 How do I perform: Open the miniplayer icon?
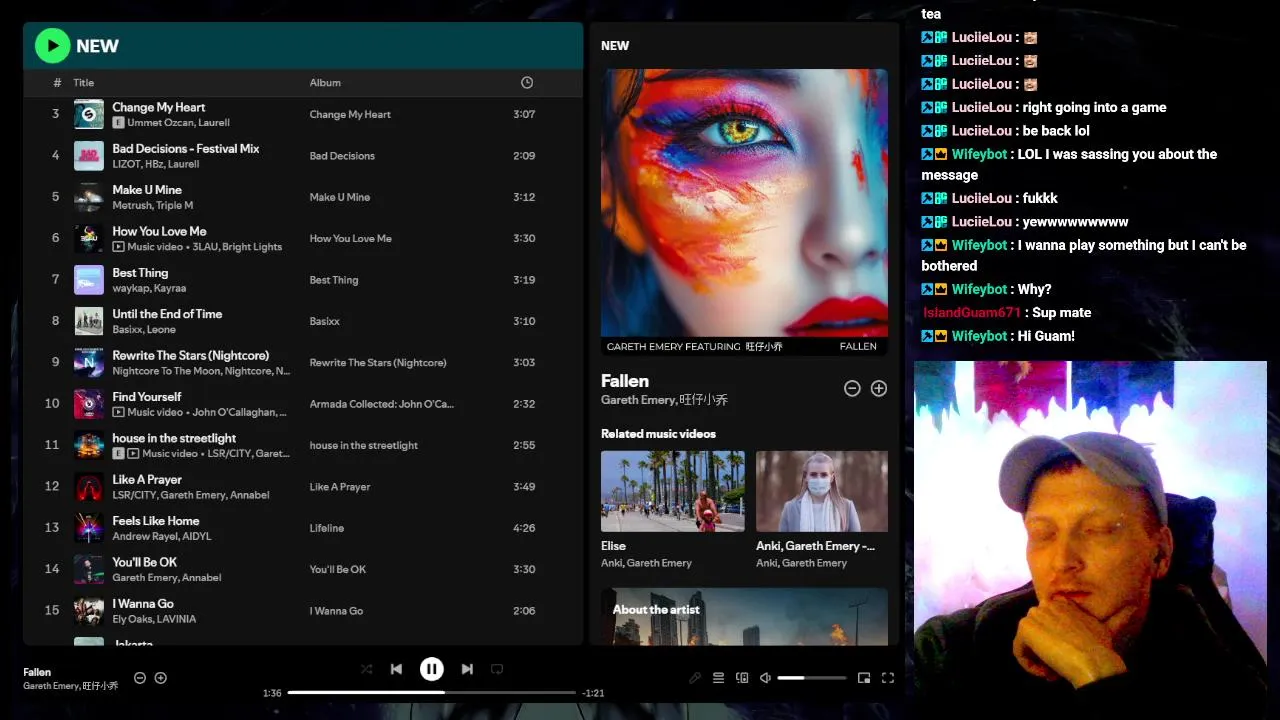pos(864,678)
